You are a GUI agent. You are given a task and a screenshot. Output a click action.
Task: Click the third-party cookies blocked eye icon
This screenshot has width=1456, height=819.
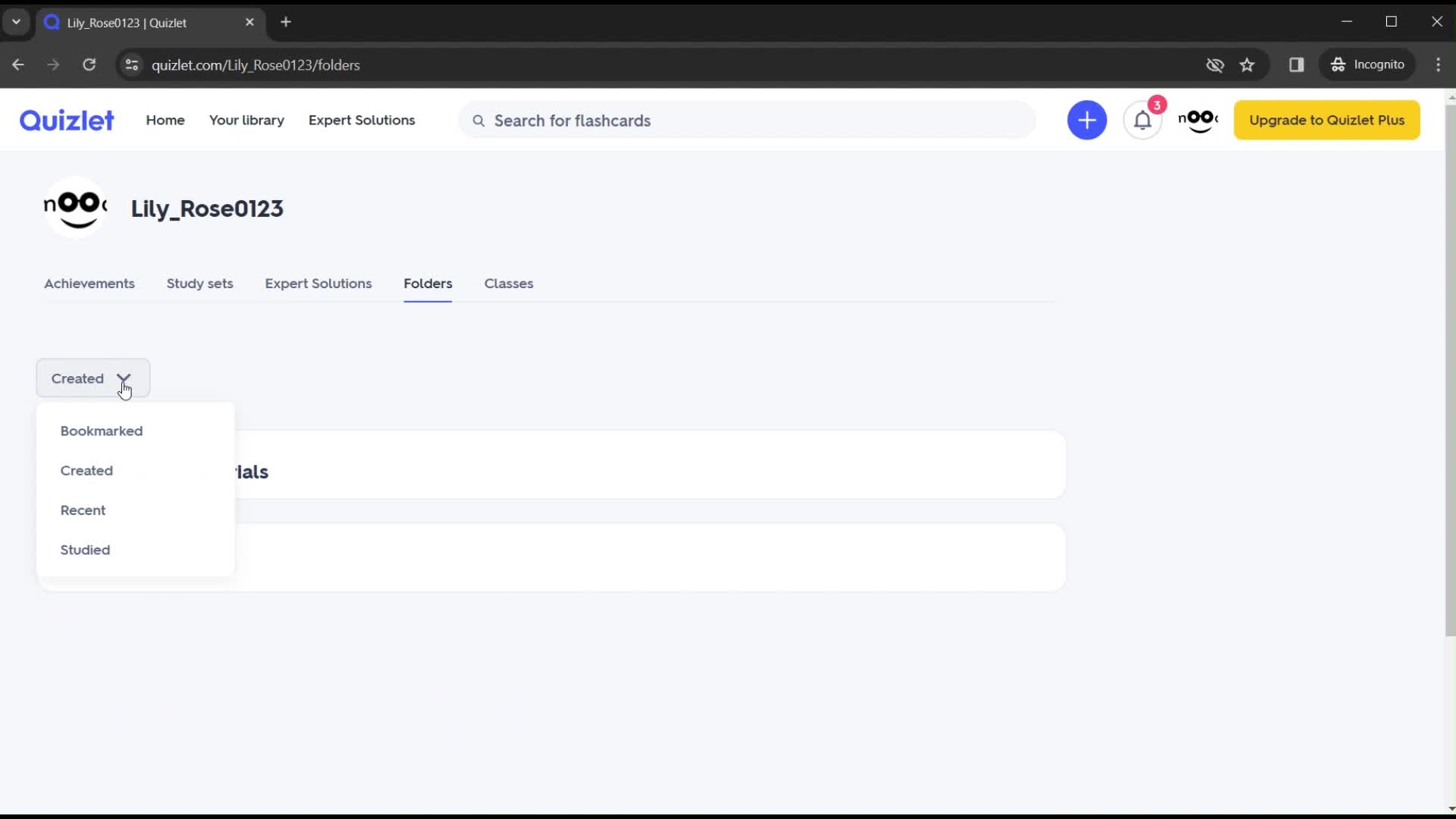[1215, 64]
